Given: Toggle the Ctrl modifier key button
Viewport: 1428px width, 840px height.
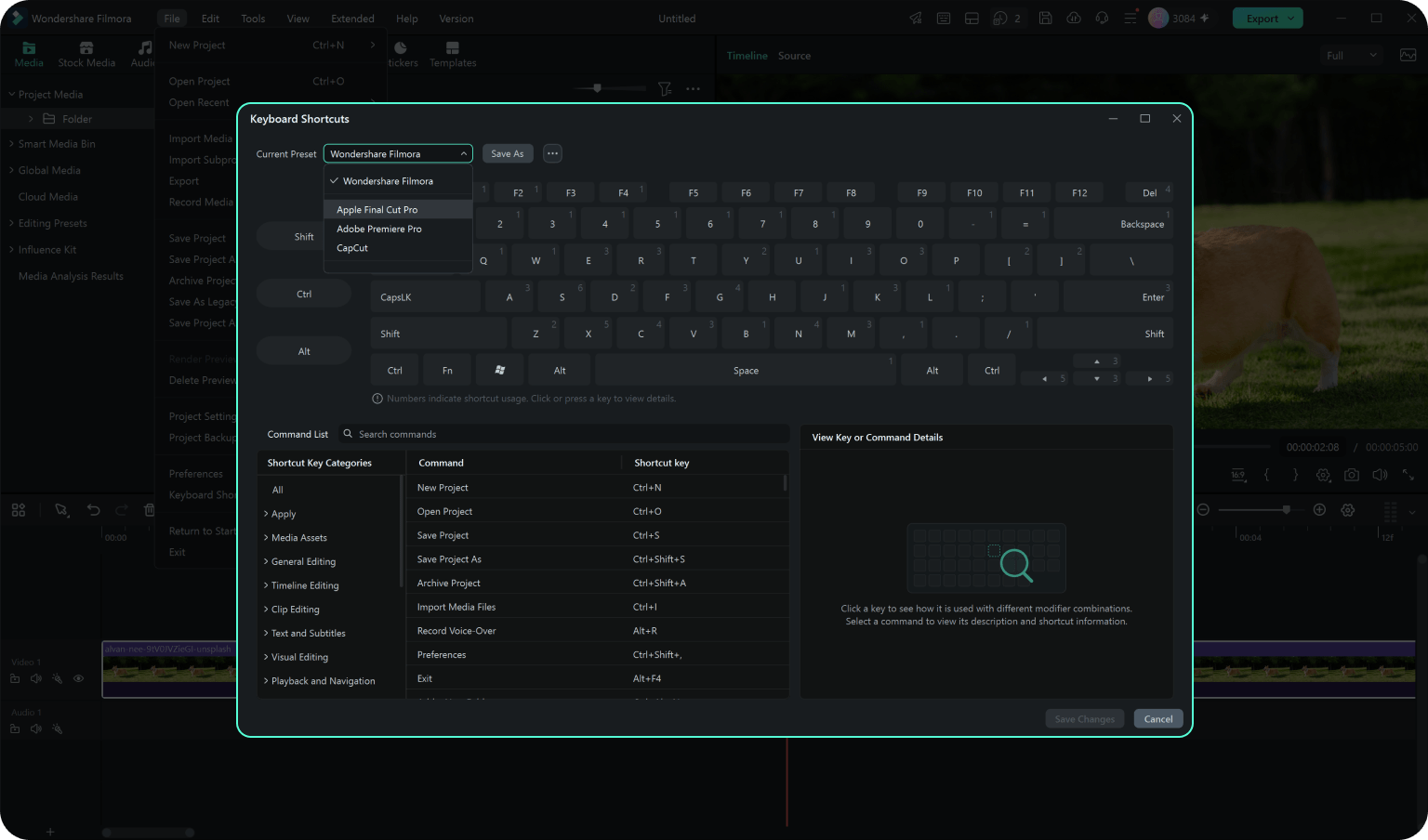Looking at the screenshot, I should [304, 295].
